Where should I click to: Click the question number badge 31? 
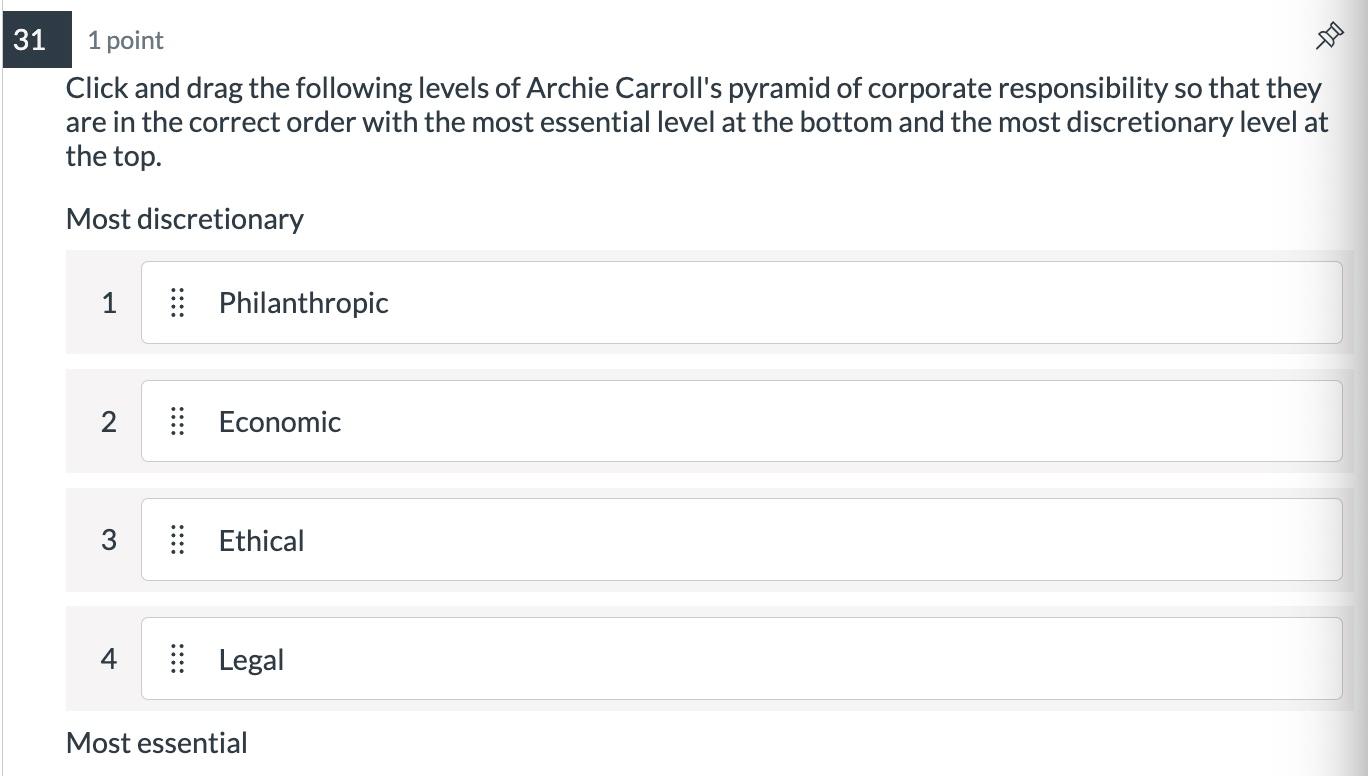[x=30, y=40]
